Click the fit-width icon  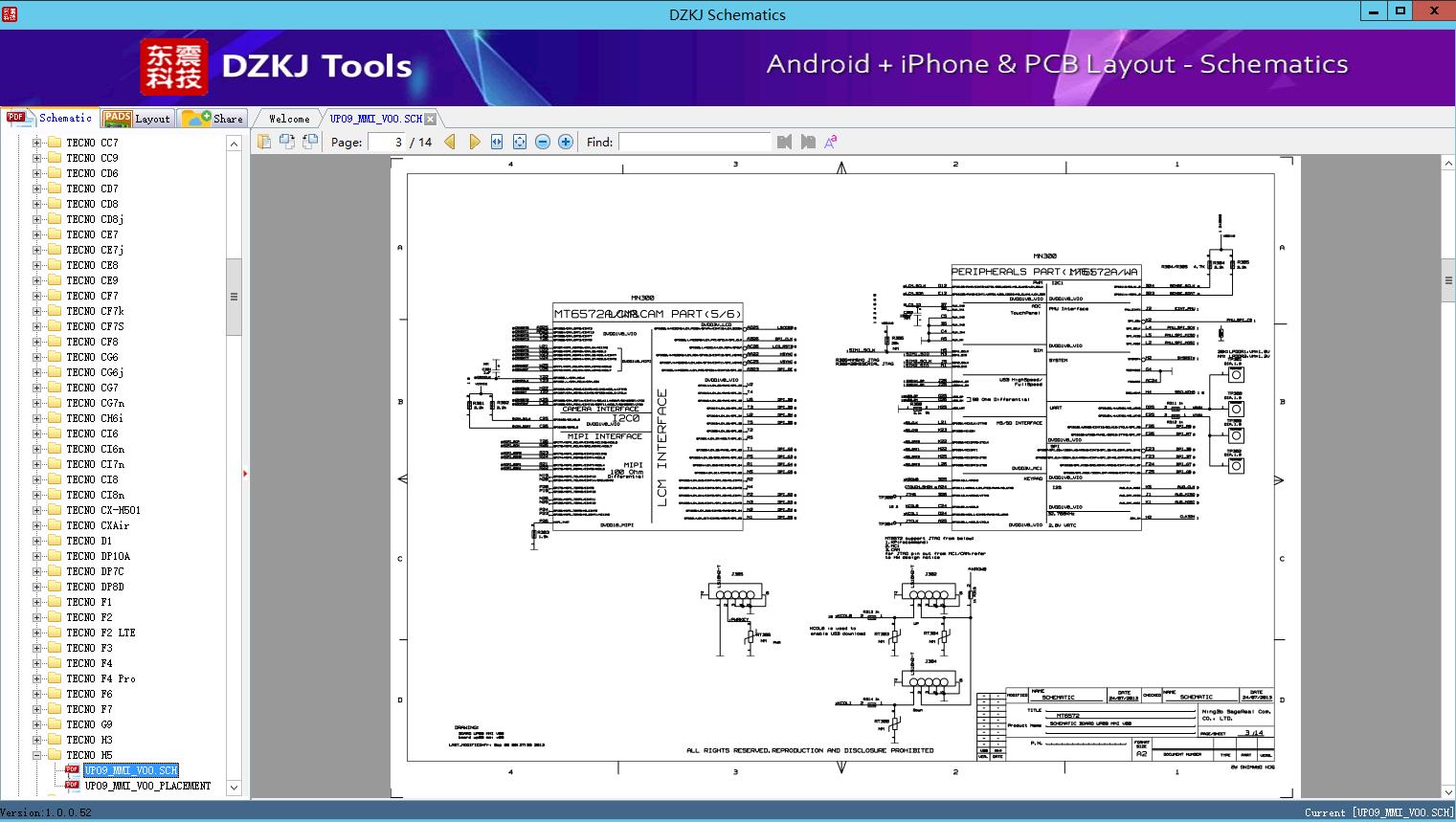pyautogui.click(x=497, y=142)
